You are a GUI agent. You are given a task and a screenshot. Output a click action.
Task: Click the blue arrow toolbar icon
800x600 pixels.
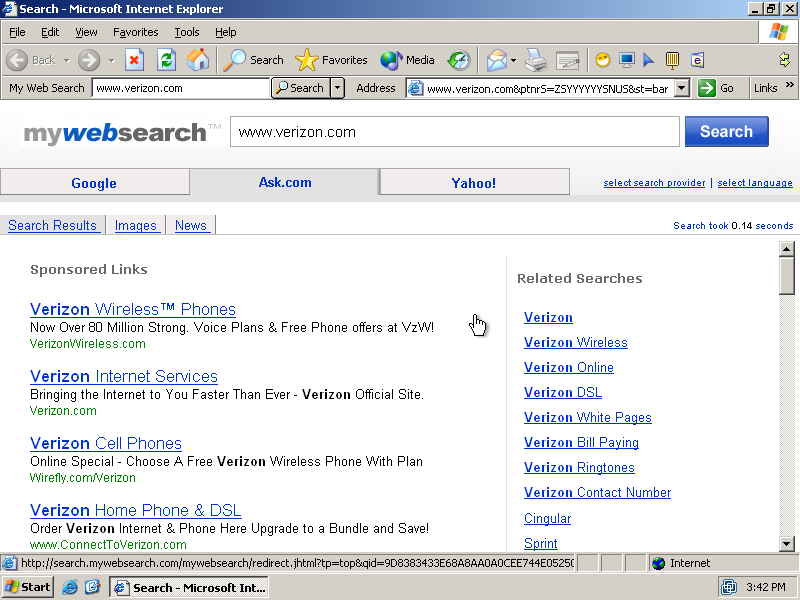point(648,60)
